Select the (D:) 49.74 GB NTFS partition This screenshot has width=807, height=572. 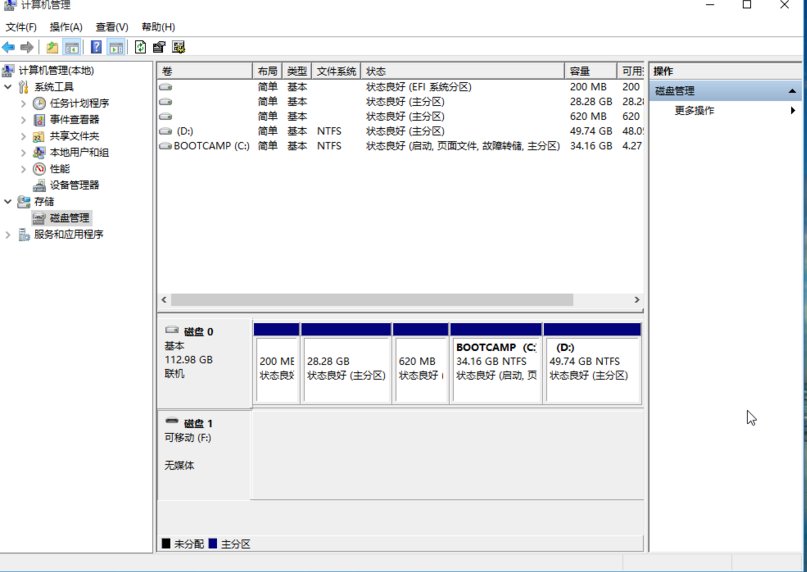(592, 363)
